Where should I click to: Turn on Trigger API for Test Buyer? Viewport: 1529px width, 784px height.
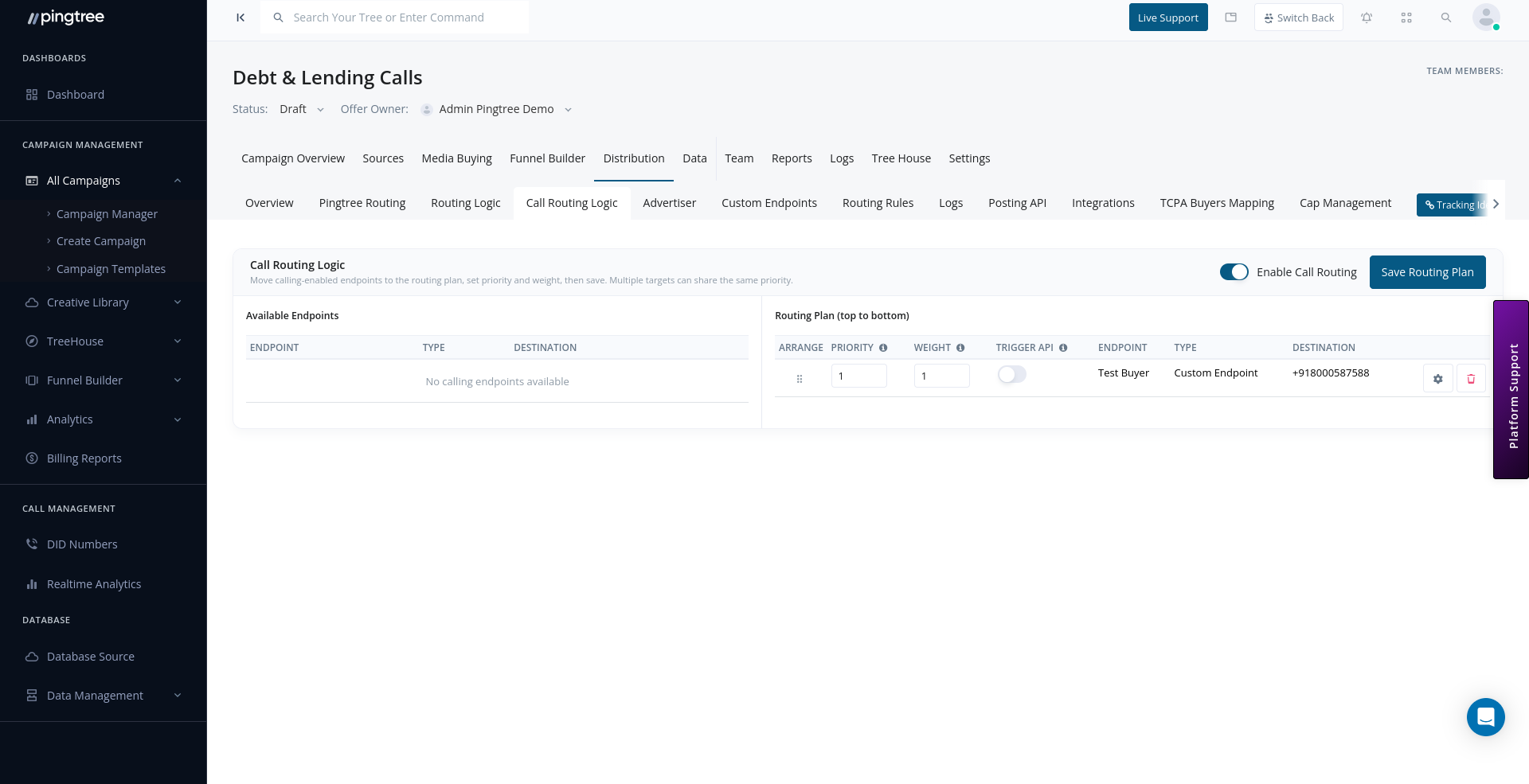1011,374
